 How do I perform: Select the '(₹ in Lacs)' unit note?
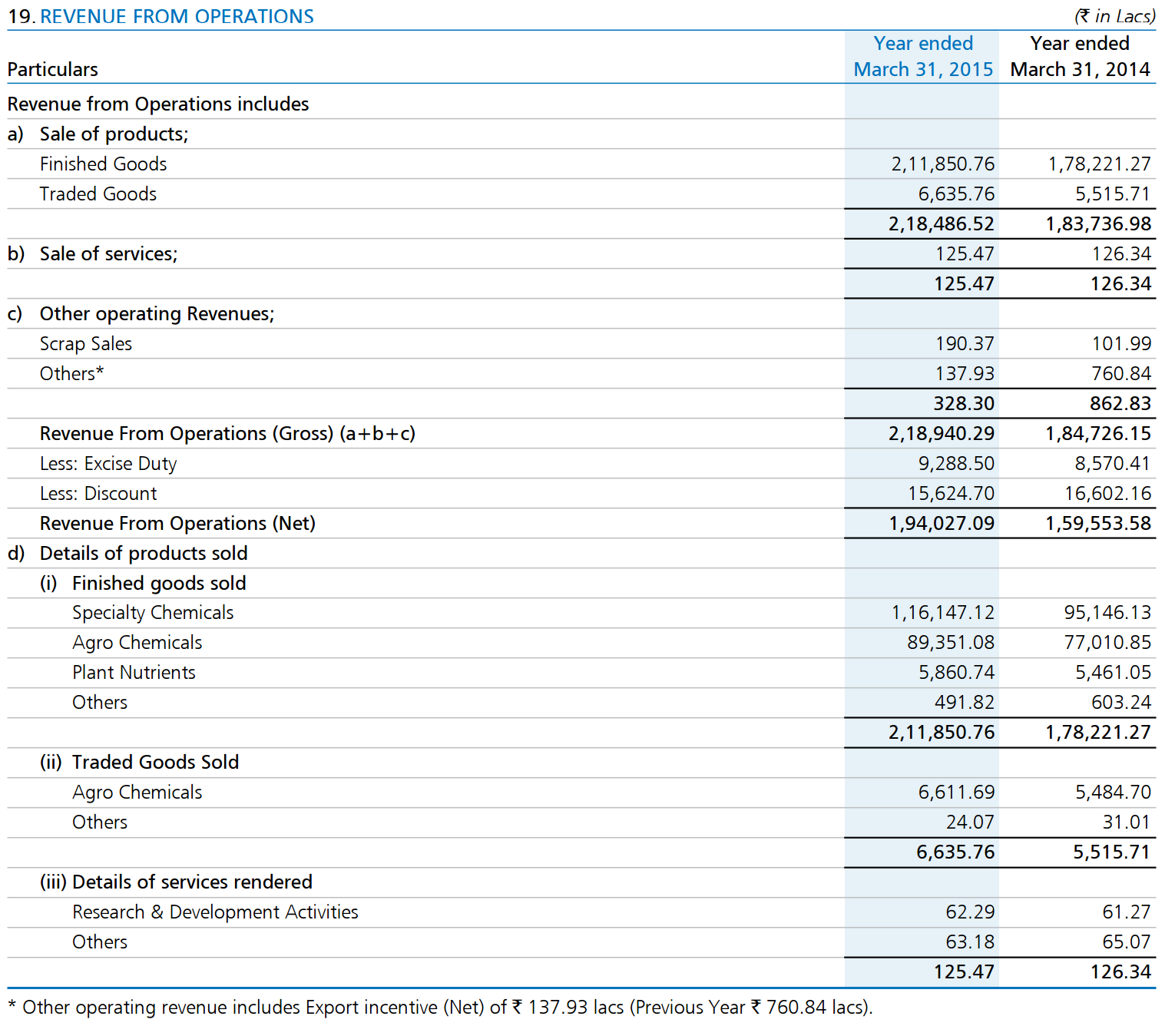point(1115,16)
